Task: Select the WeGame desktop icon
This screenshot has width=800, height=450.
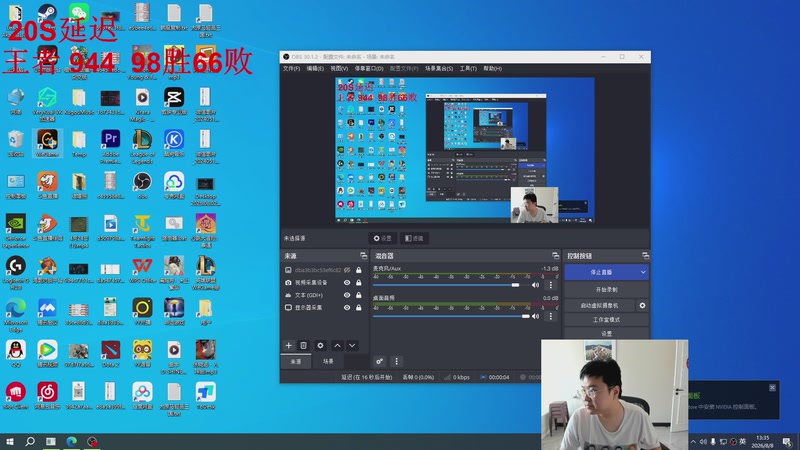Action: [x=47, y=143]
